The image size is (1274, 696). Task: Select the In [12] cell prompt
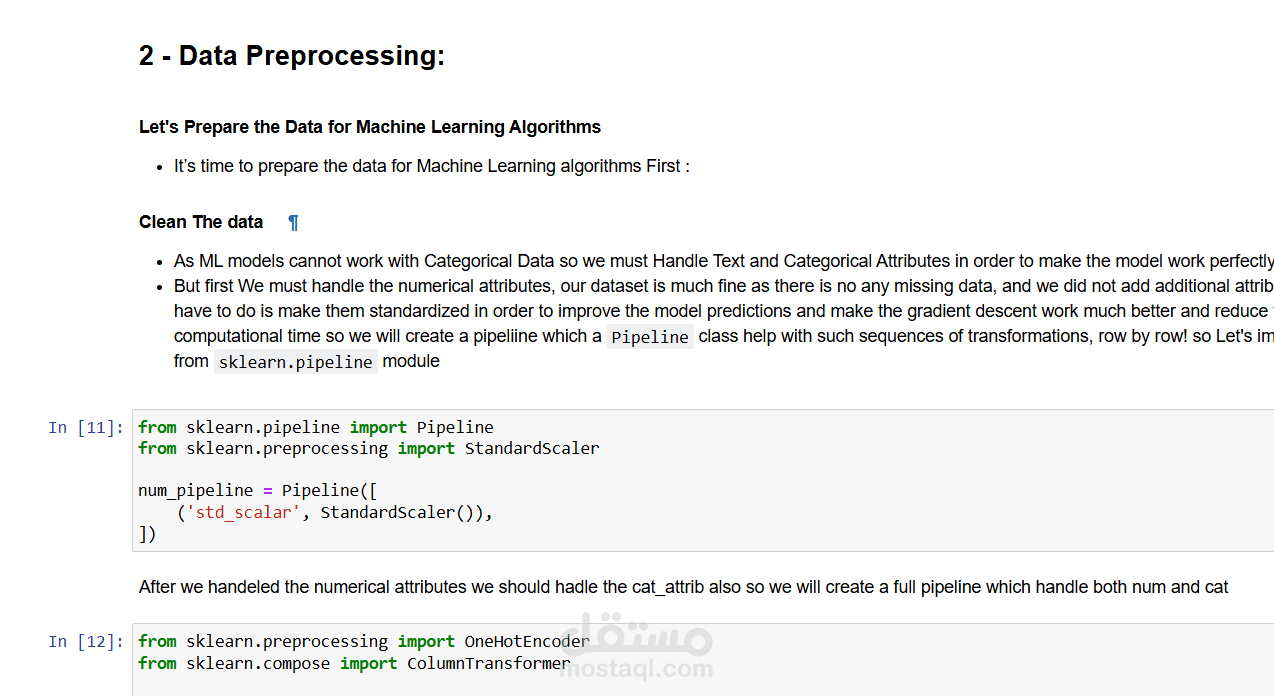86,642
